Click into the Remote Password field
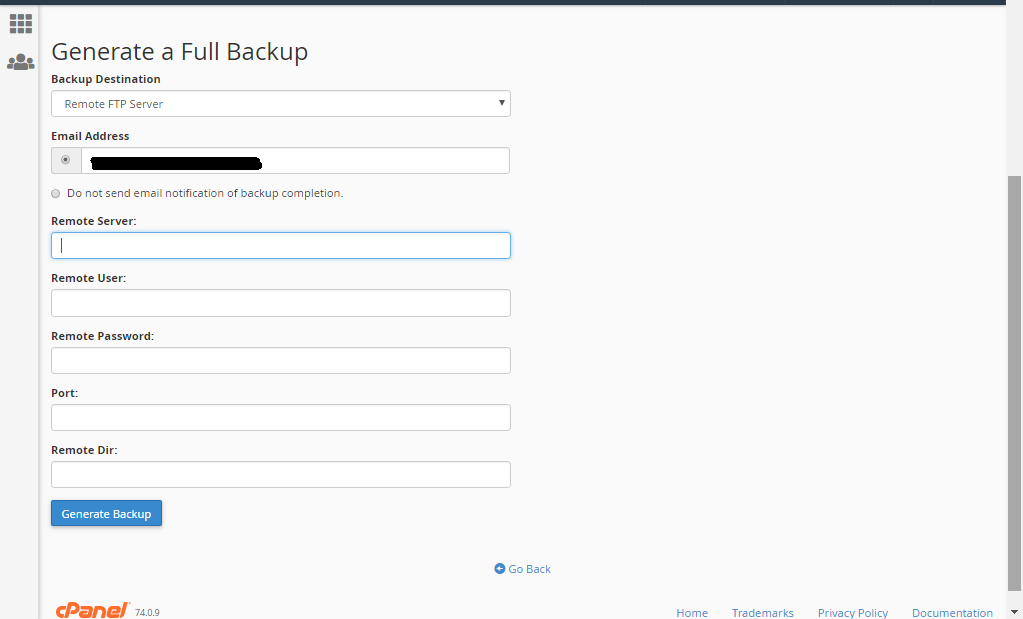Screen dimensions: 1023x619 pyautogui.click(x=281, y=360)
